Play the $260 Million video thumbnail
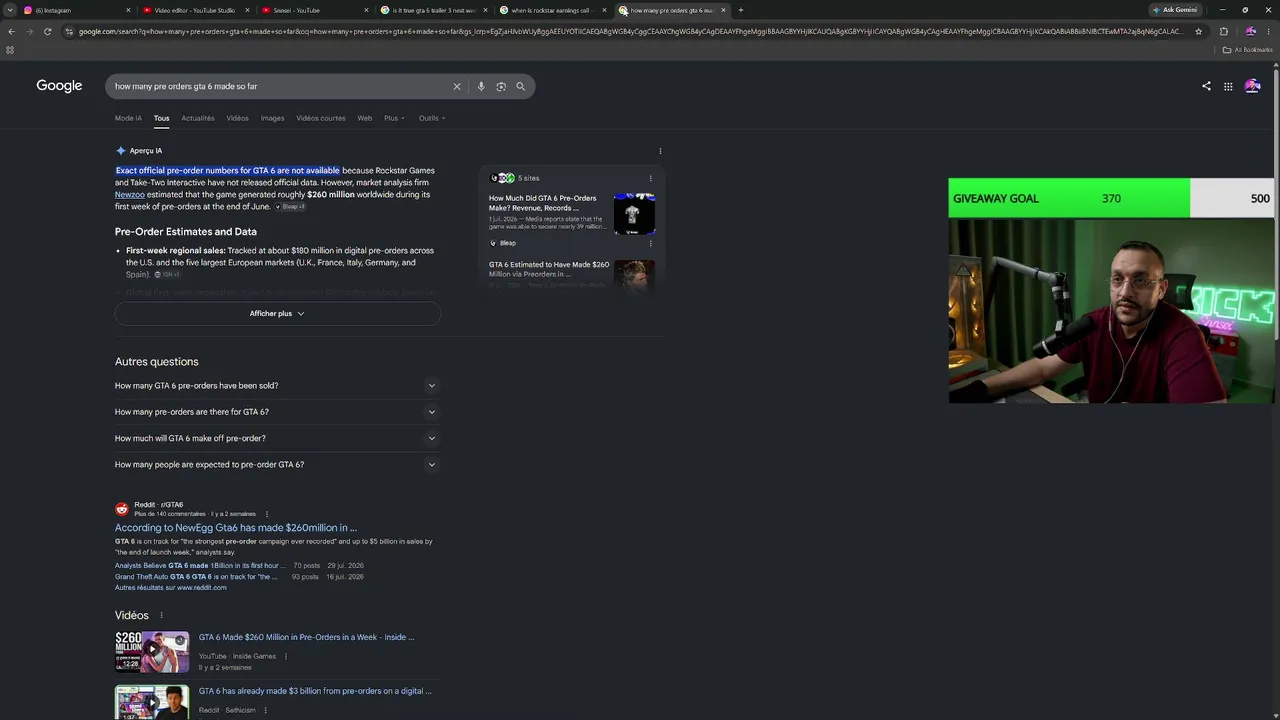 [x=152, y=652]
